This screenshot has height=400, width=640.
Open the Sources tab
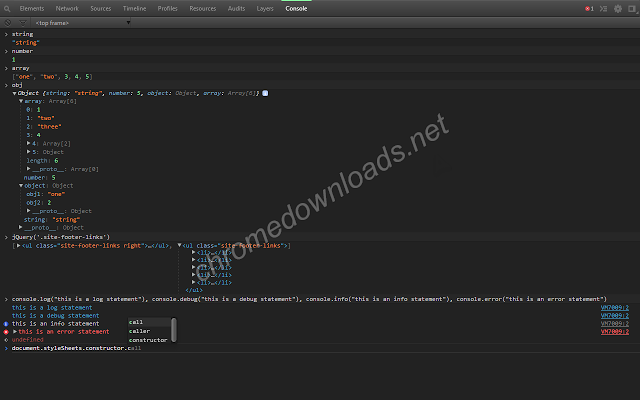pyautogui.click(x=101, y=9)
